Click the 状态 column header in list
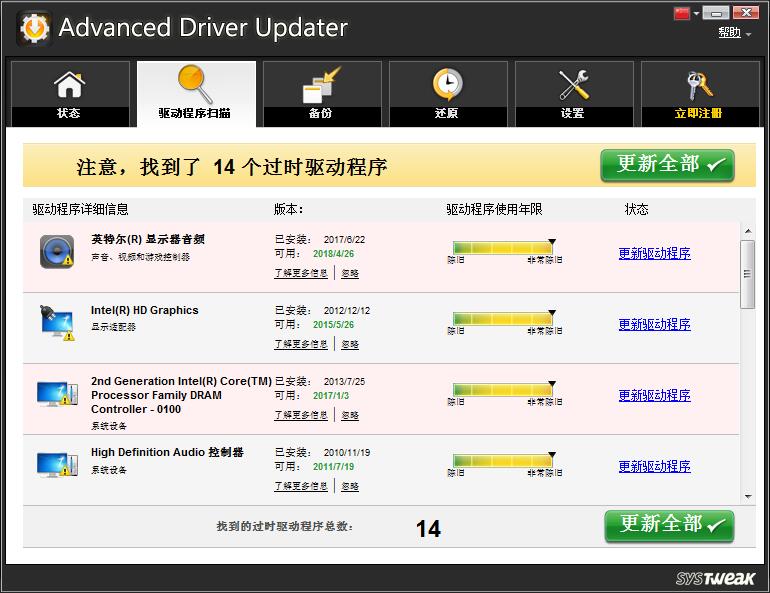The image size is (770, 593). (x=636, y=210)
